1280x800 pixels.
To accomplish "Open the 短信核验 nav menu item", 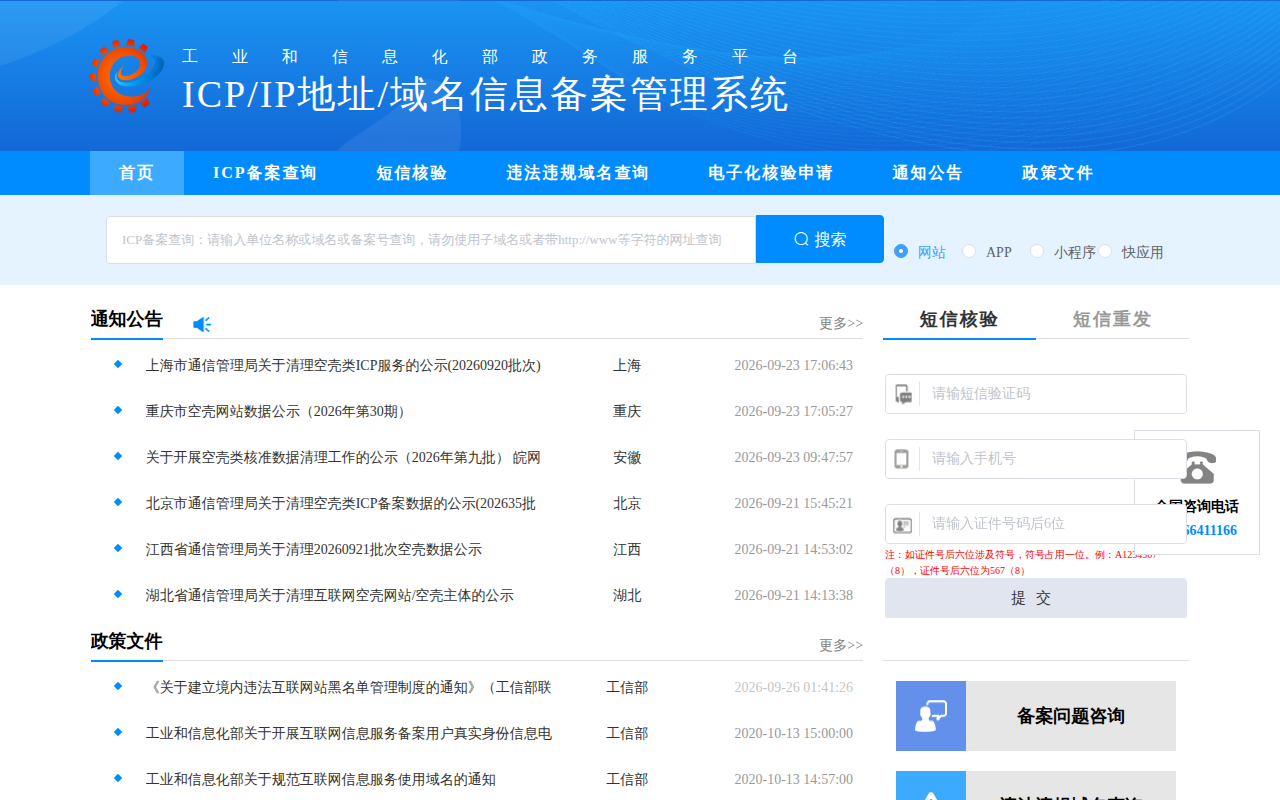I will tap(412, 173).
